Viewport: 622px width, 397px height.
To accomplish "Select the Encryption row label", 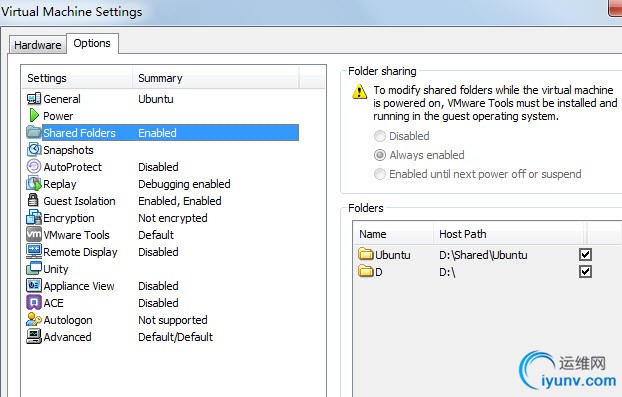I will pos(69,218).
